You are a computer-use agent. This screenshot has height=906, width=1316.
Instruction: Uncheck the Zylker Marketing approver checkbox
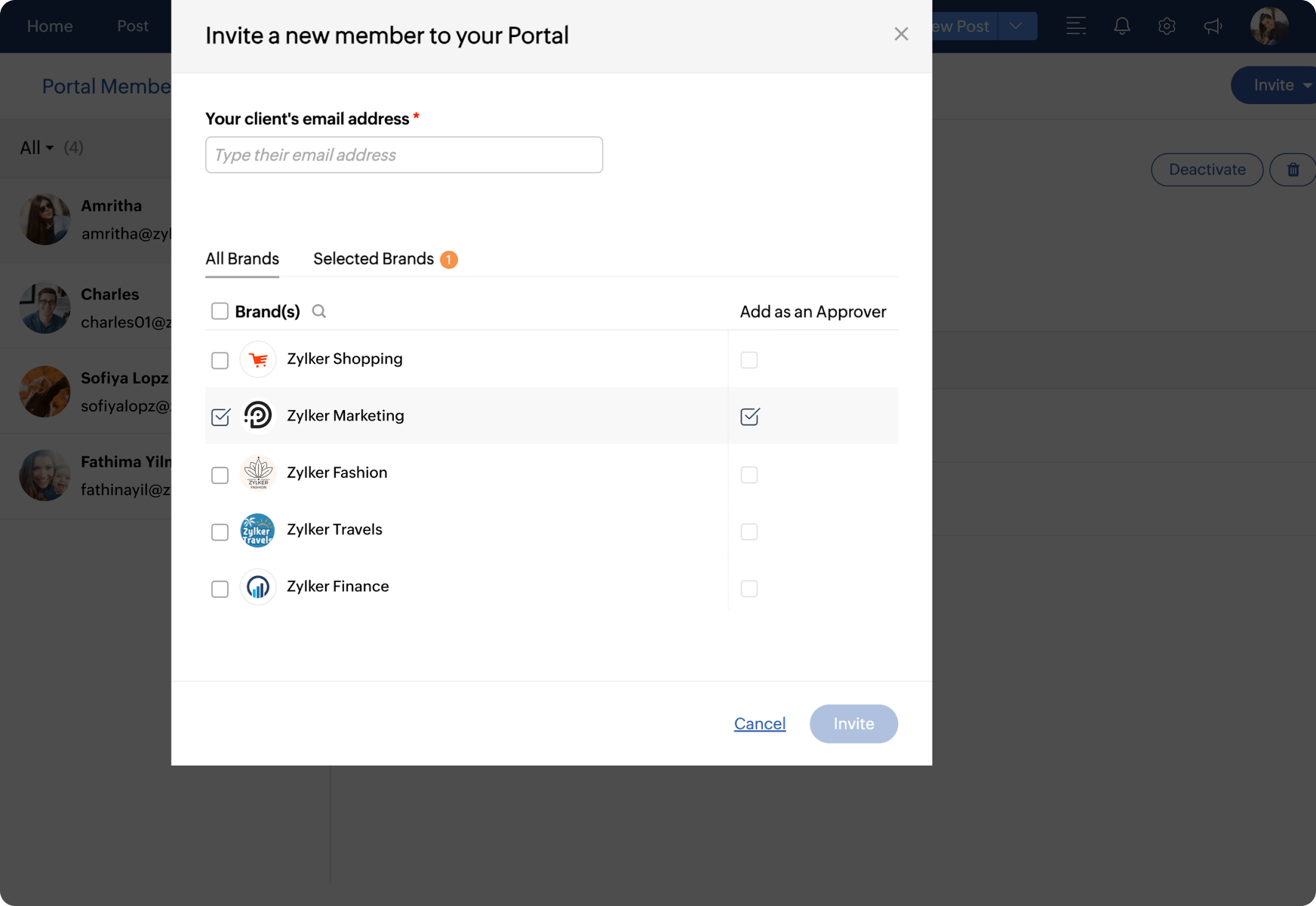click(749, 417)
